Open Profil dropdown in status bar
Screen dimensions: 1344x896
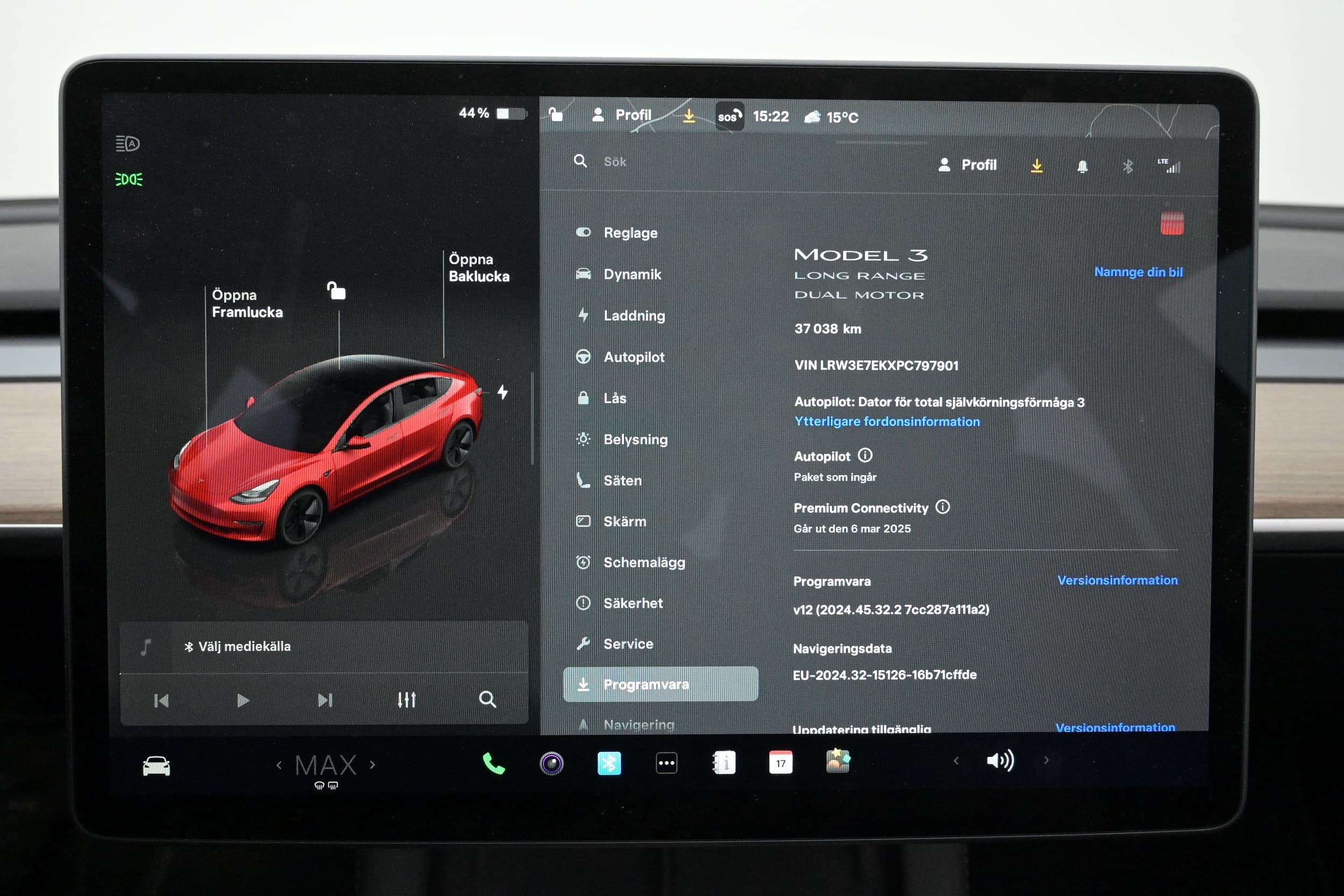[x=621, y=115]
